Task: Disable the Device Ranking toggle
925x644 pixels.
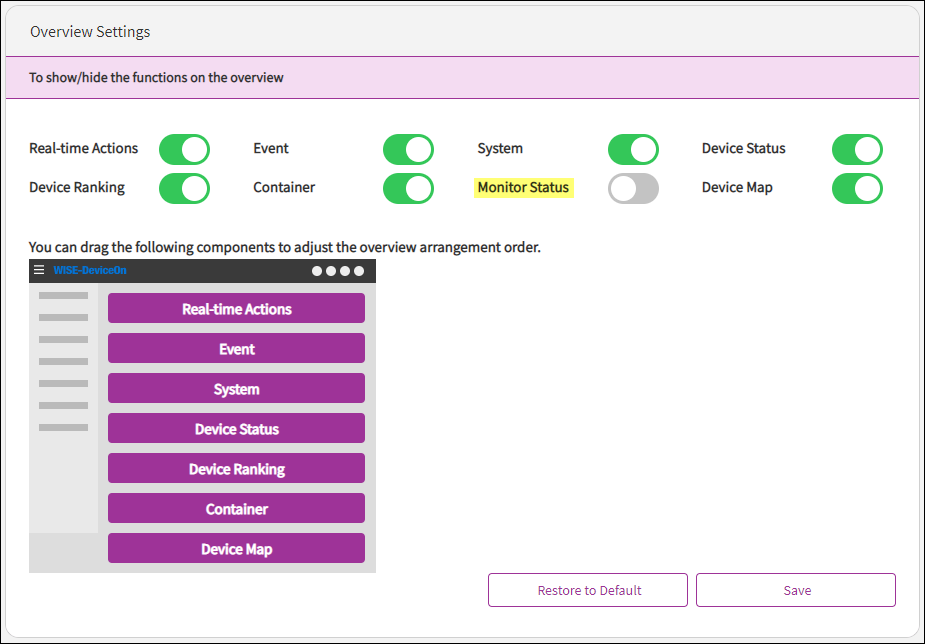Action: (x=184, y=188)
